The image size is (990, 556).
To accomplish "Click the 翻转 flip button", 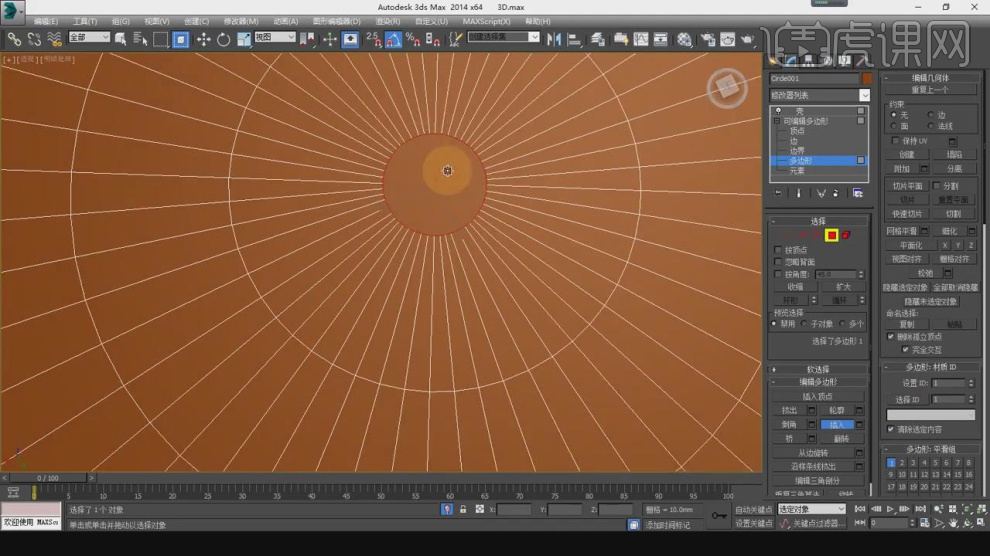I will click(841, 439).
